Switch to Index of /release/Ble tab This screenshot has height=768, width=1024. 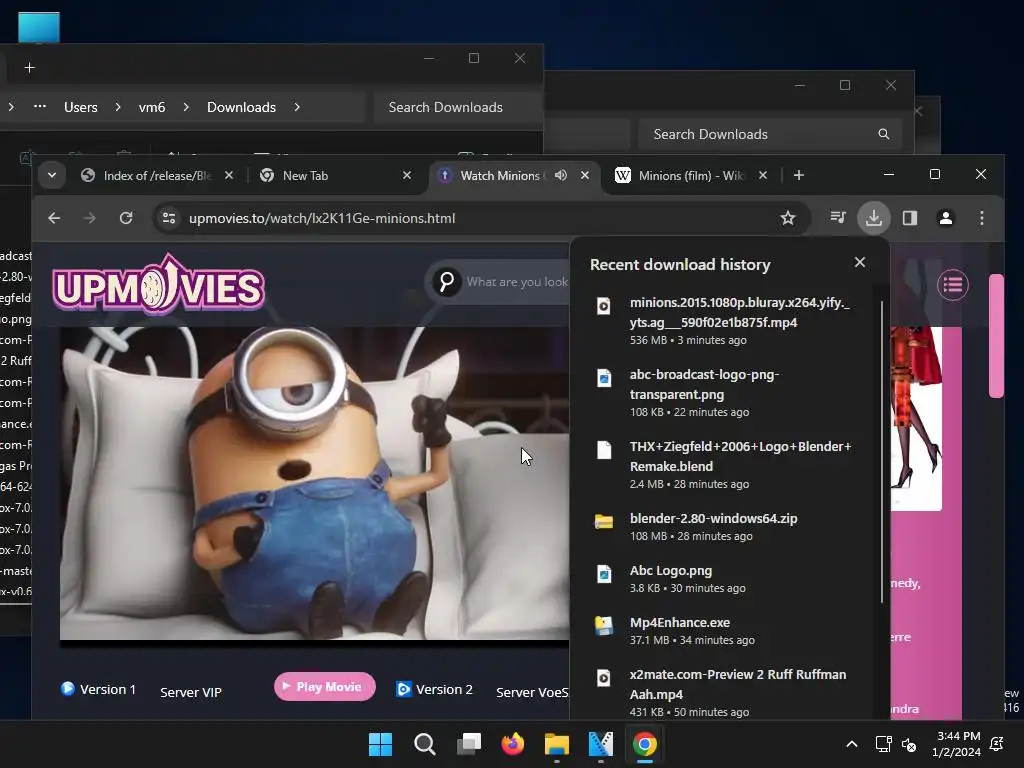[x=157, y=176]
